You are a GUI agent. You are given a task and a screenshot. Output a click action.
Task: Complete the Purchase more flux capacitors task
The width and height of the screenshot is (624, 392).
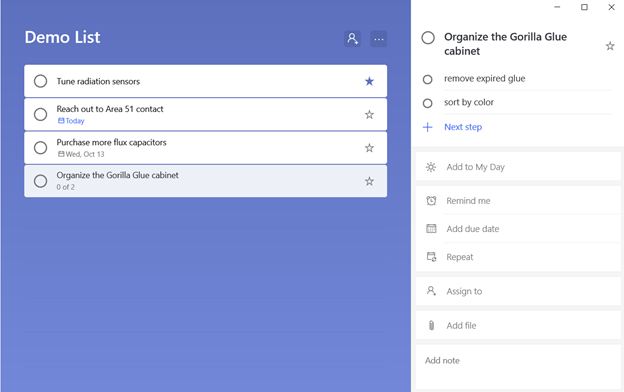click(x=40, y=148)
